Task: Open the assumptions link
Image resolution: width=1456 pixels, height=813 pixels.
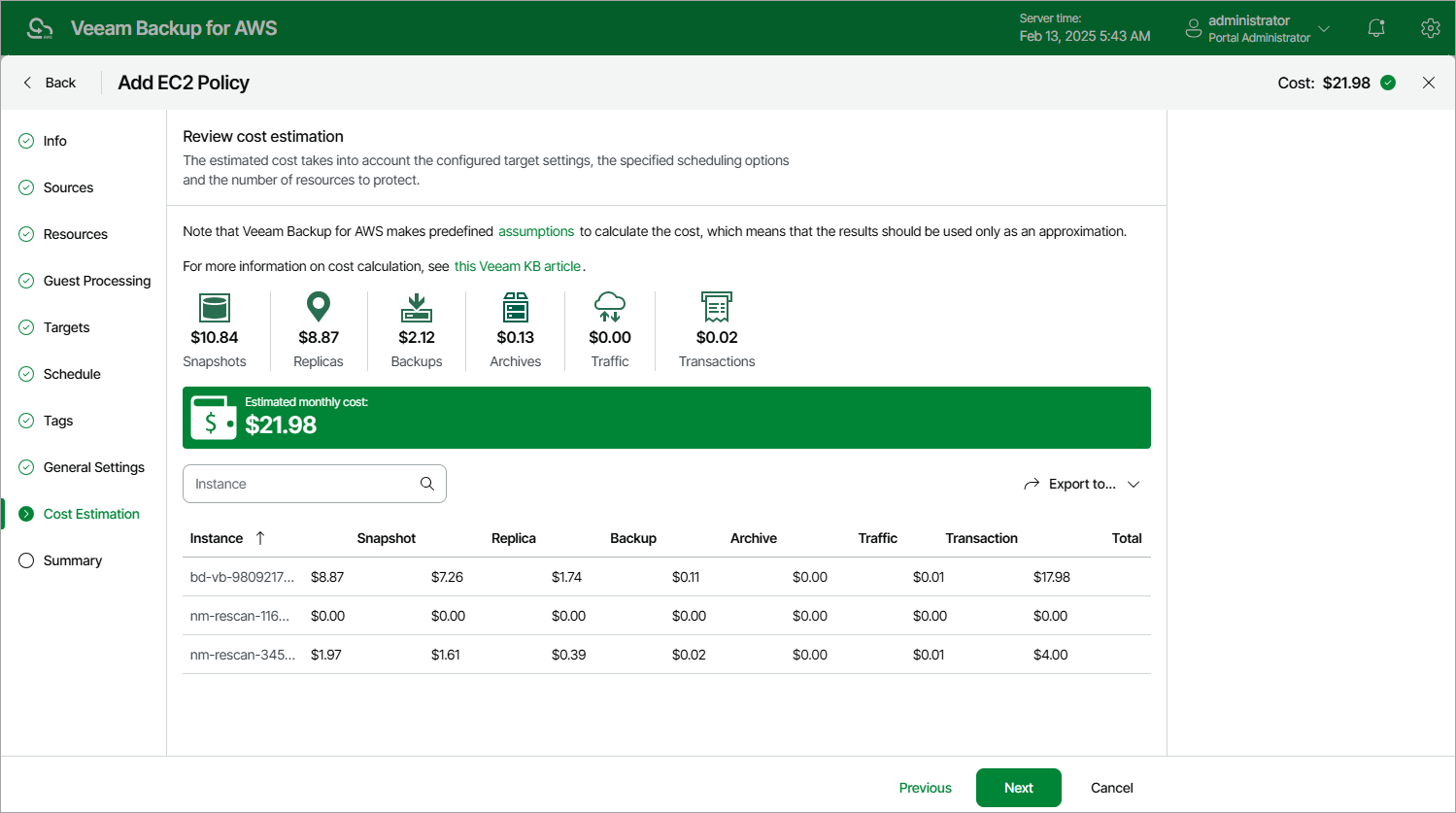Action: pyautogui.click(x=536, y=231)
